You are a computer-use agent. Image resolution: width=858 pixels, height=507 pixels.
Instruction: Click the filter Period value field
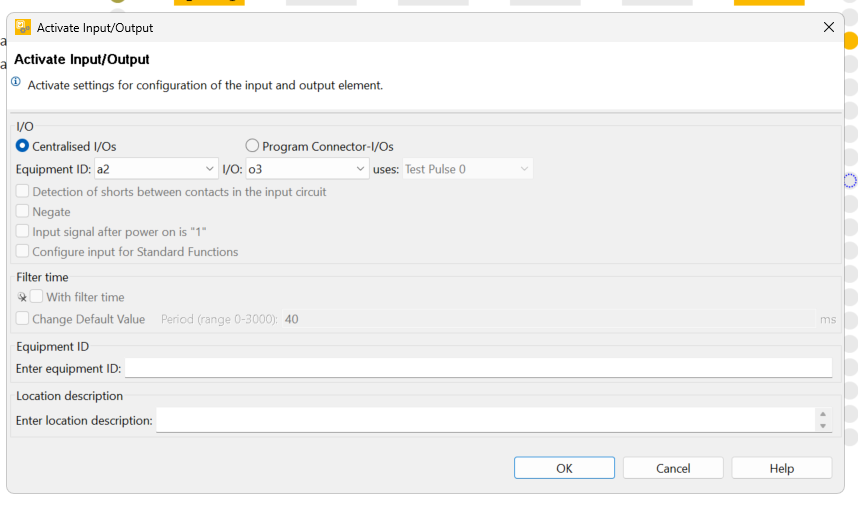(x=549, y=319)
